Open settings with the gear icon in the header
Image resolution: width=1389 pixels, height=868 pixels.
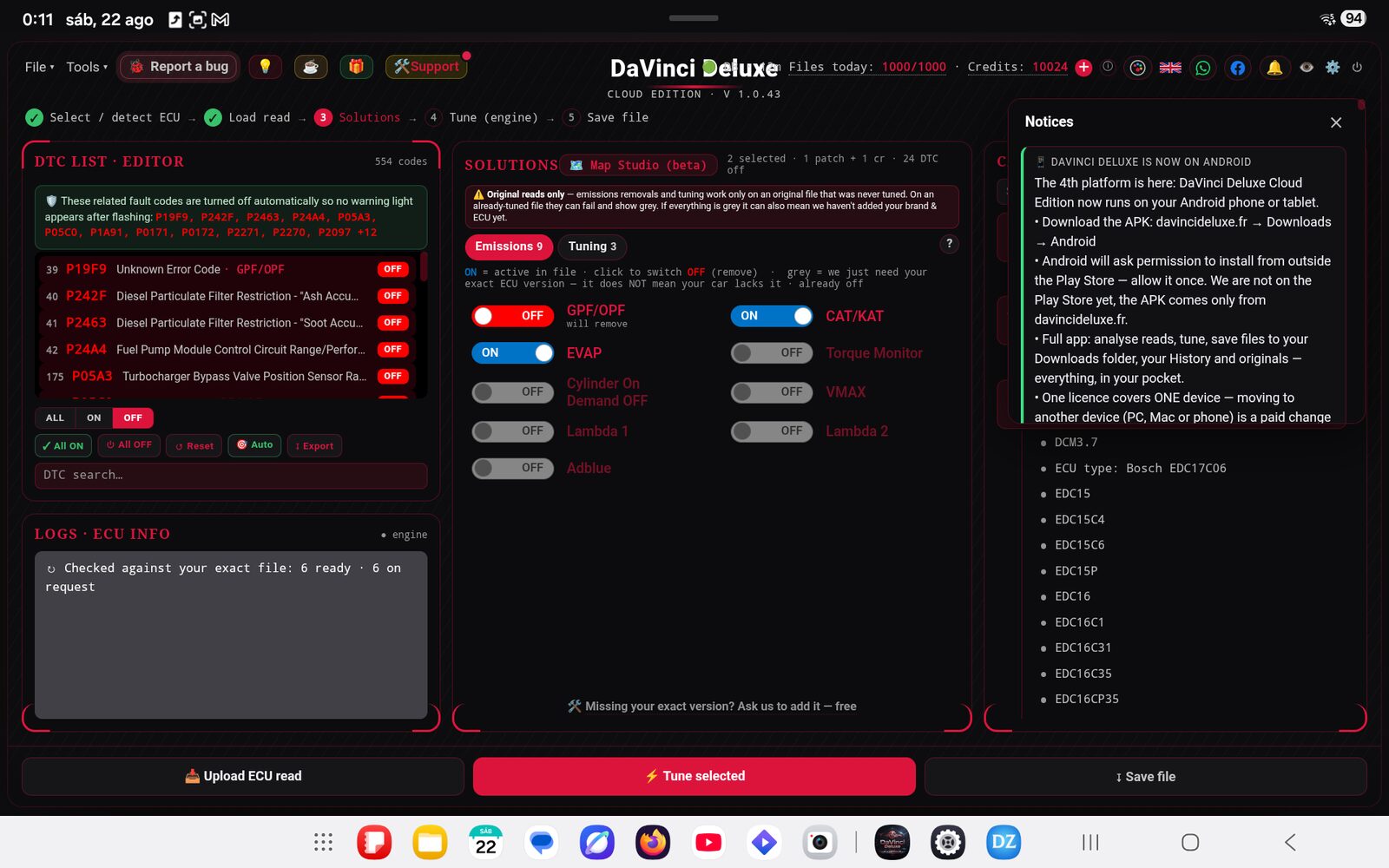pos(1333,67)
